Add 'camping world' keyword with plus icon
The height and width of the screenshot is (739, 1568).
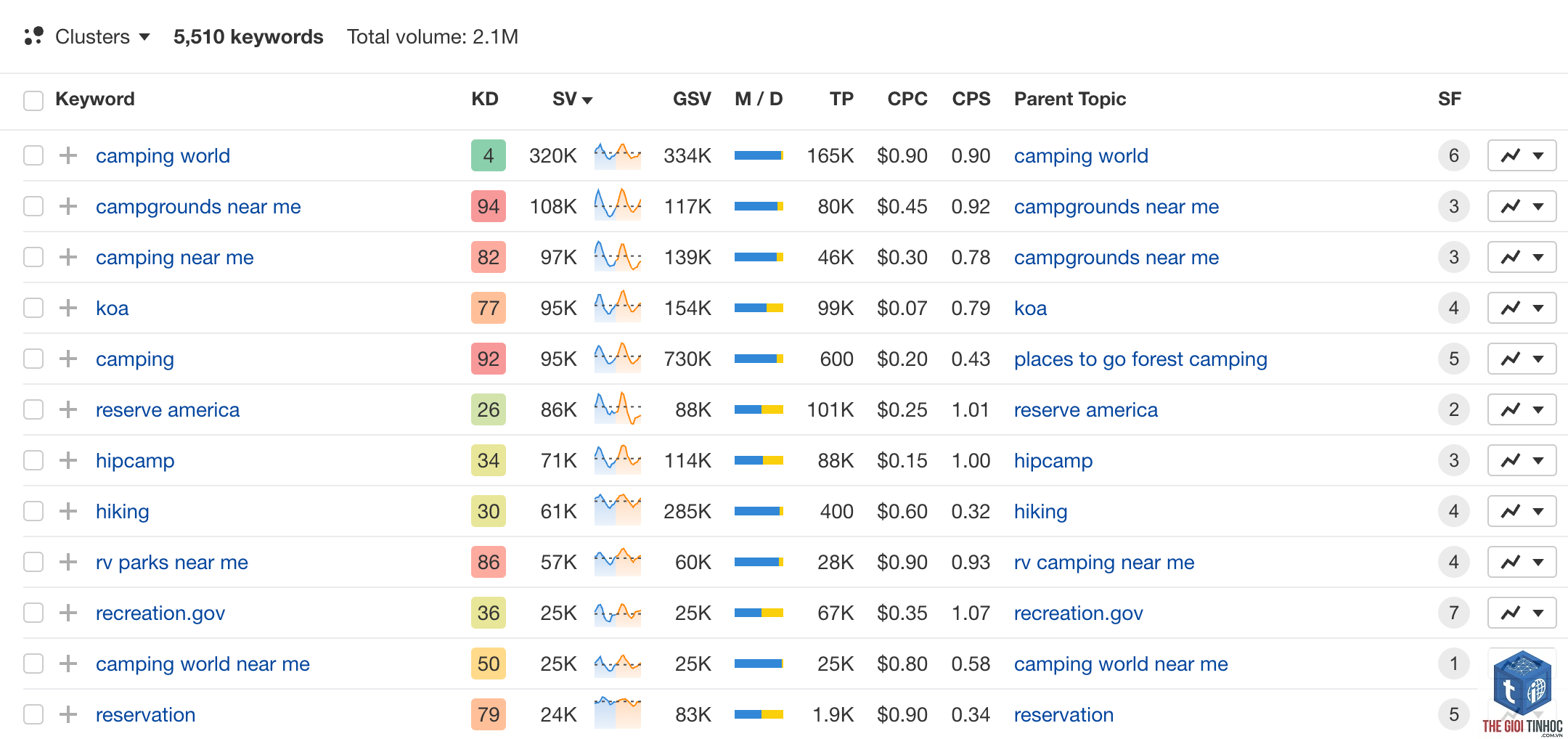(x=68, y=155)
